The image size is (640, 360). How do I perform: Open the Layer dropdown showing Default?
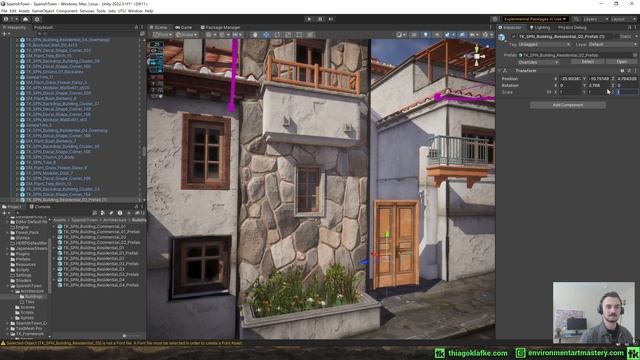click(613, 44)
